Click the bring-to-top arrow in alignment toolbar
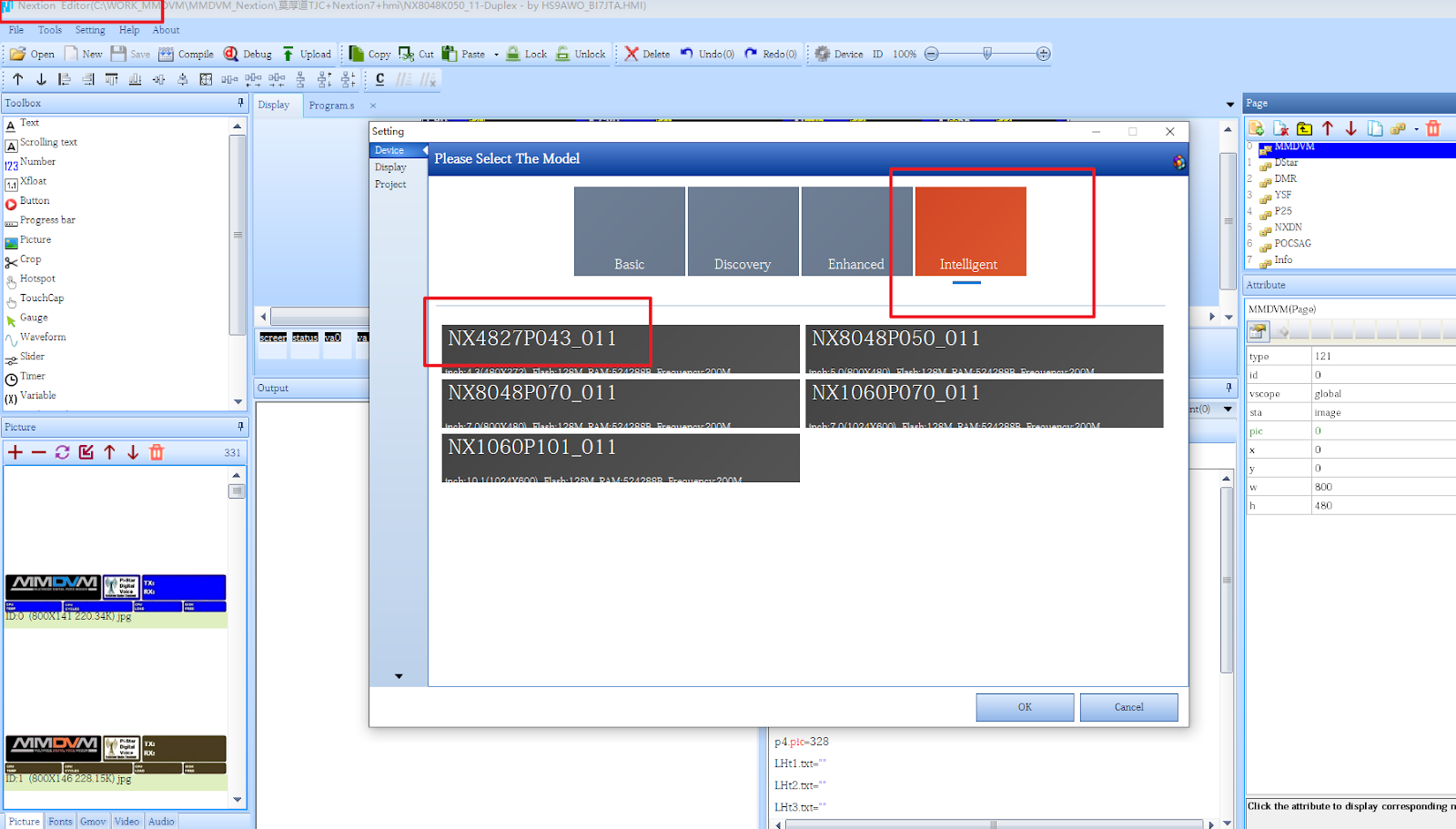 pos(18,79)
